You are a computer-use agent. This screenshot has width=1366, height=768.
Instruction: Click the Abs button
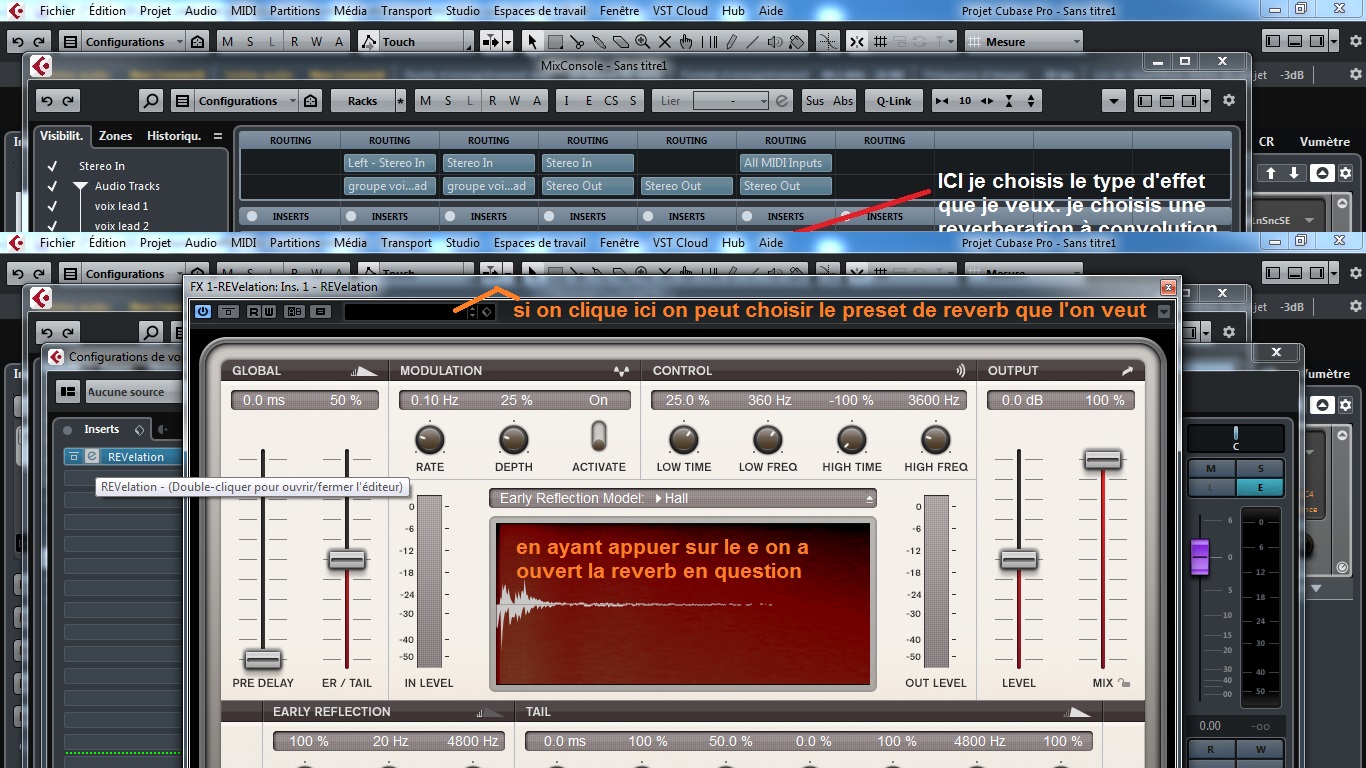pos(843,101)
